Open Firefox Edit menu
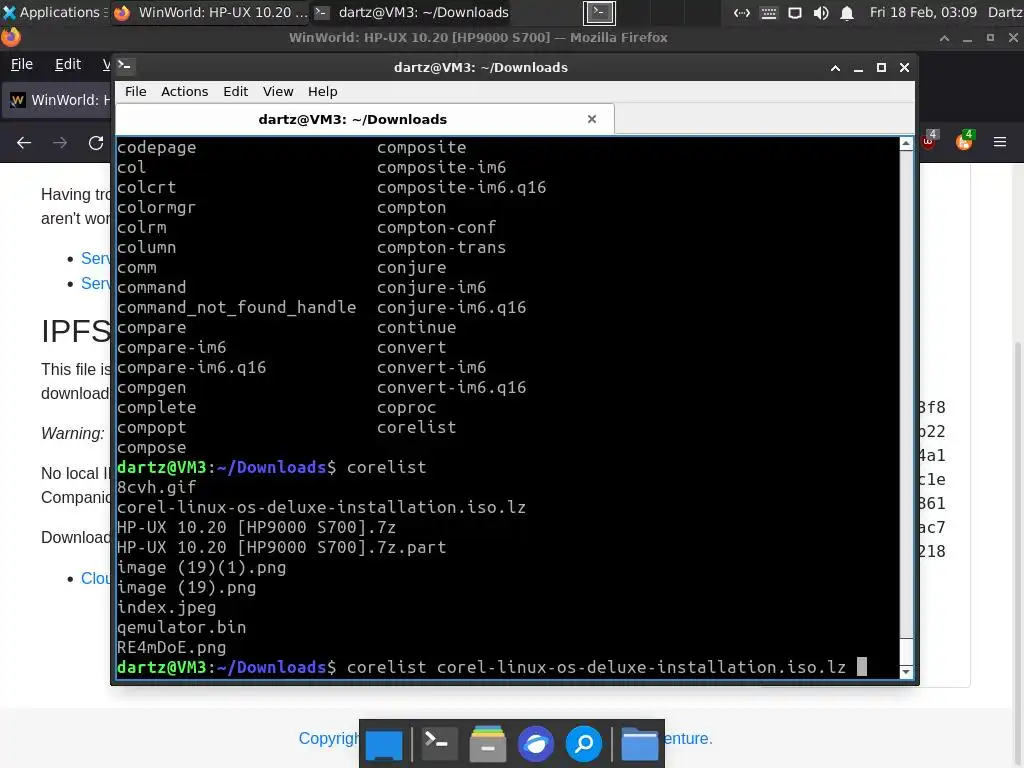 [68, 64]
